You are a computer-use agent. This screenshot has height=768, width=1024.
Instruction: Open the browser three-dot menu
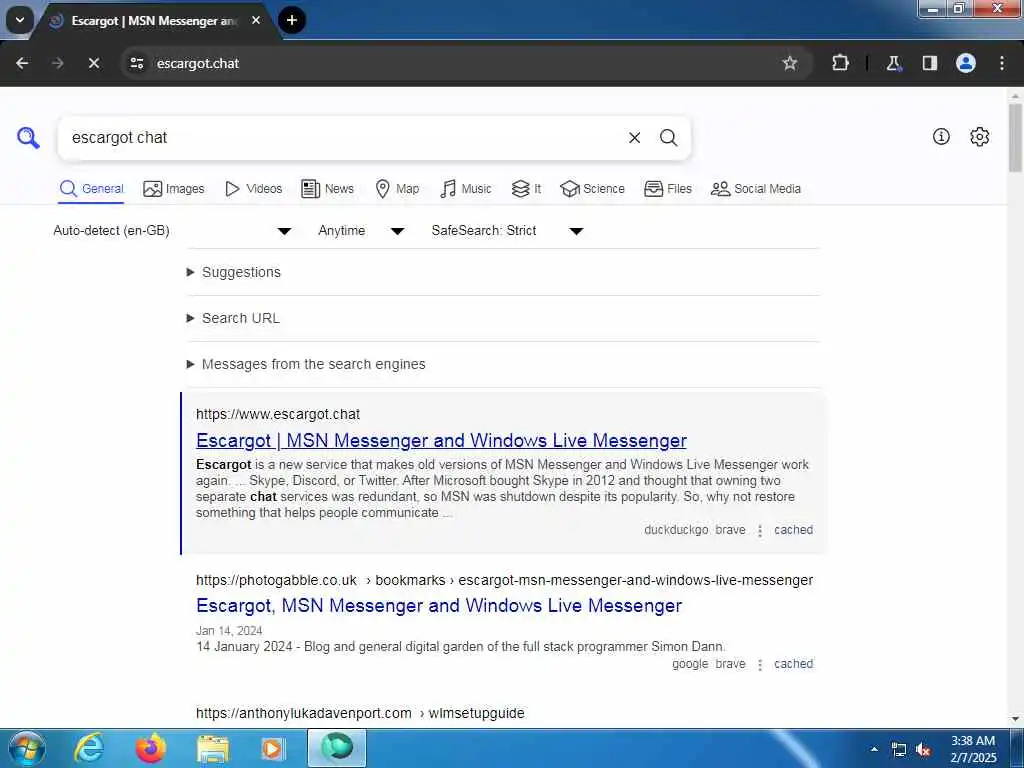[x=1001, y=63]
